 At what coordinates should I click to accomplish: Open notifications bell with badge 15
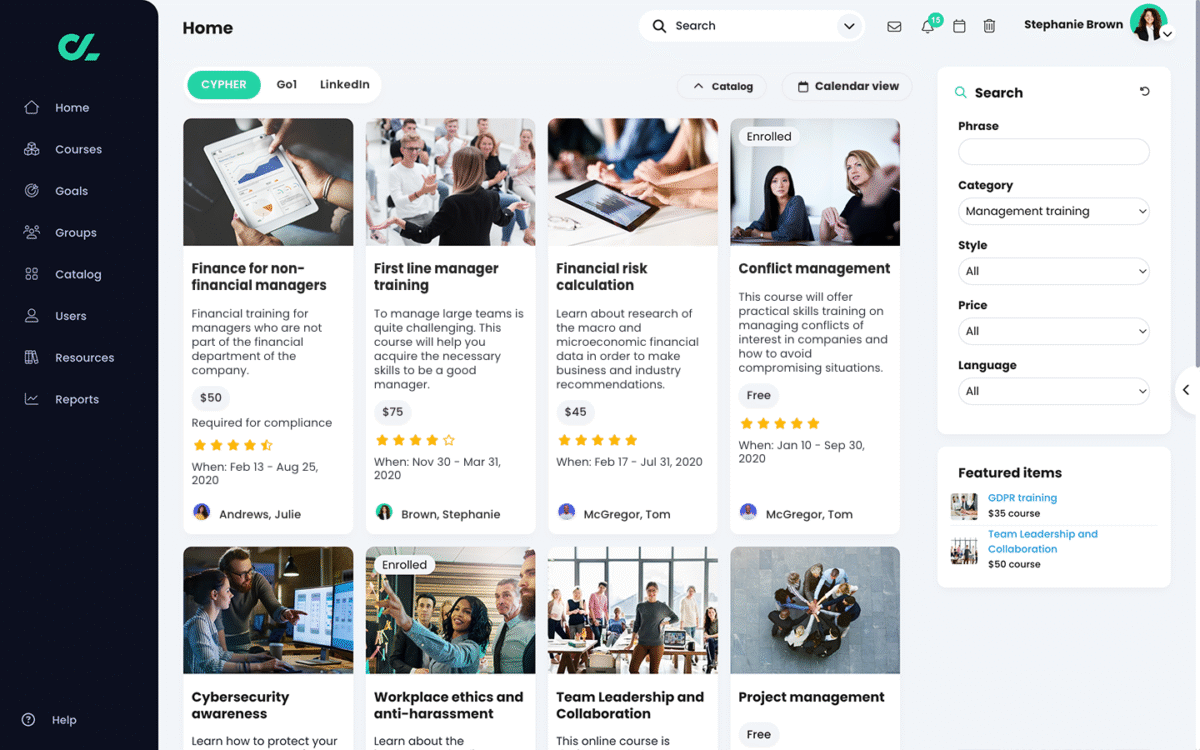coord(928,26)
